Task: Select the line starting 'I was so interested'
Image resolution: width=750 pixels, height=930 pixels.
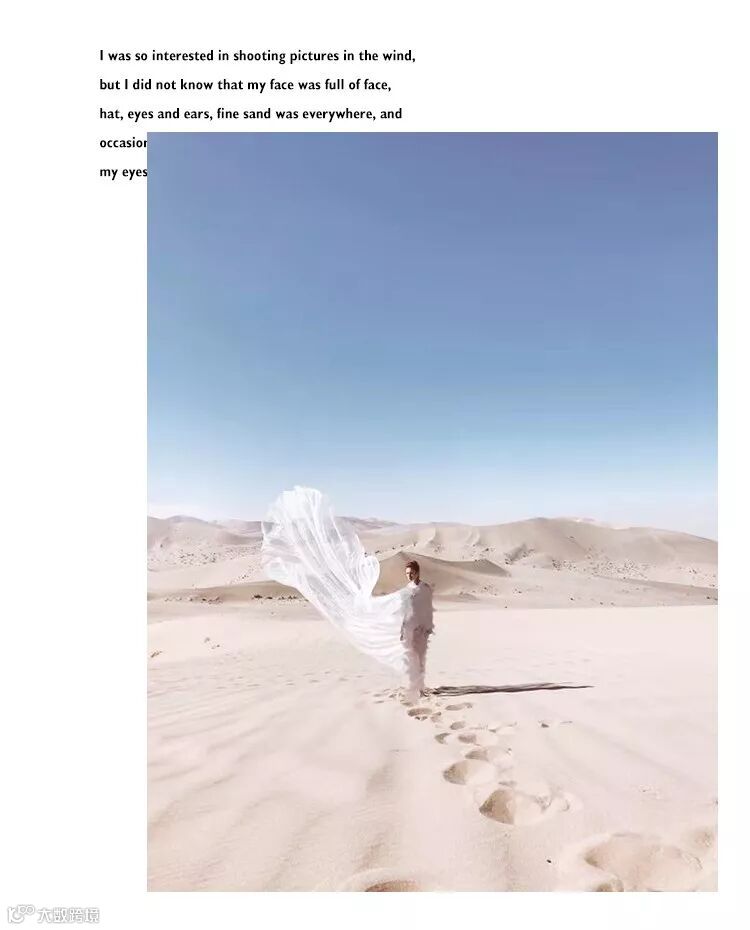Action: pyautogui.click(x=257, y=56)
